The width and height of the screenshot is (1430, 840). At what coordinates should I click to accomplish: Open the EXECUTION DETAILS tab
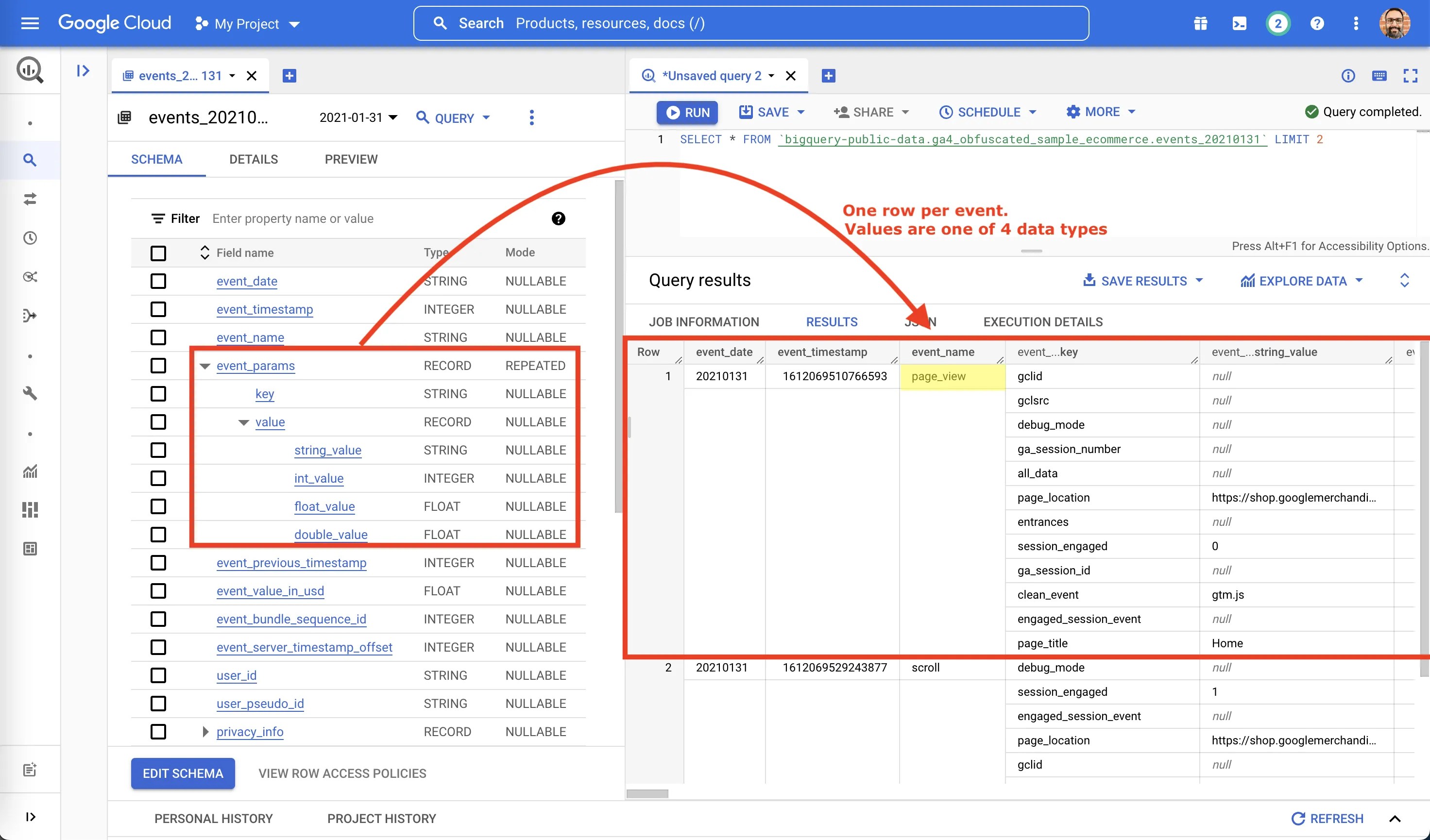click(1042, 321)
